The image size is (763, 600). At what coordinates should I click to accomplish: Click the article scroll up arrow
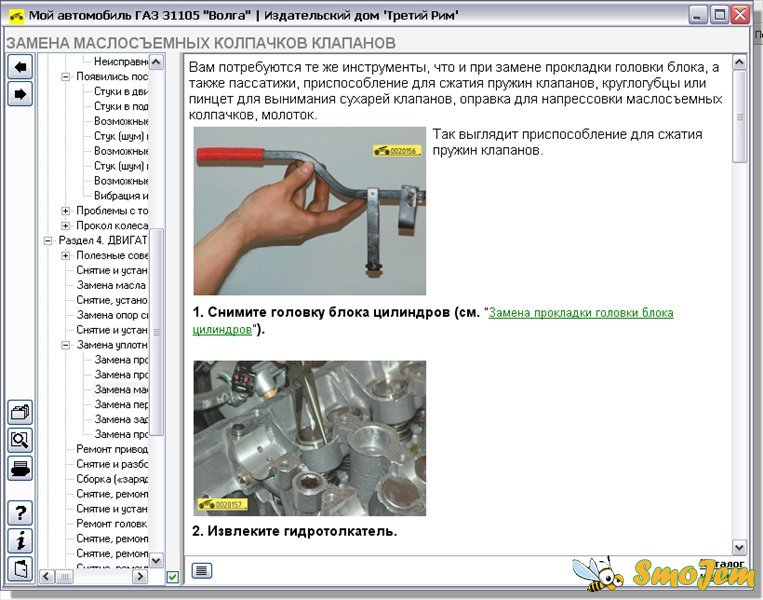(x=739, y=62)
